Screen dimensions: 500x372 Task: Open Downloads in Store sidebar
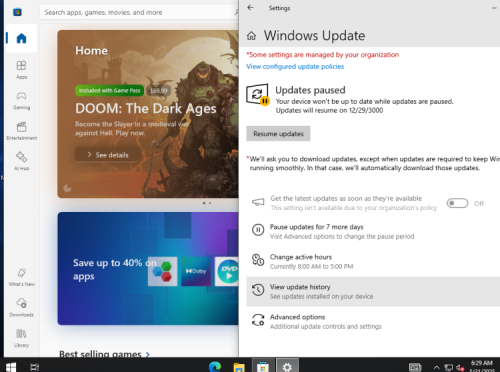(21, 307)
